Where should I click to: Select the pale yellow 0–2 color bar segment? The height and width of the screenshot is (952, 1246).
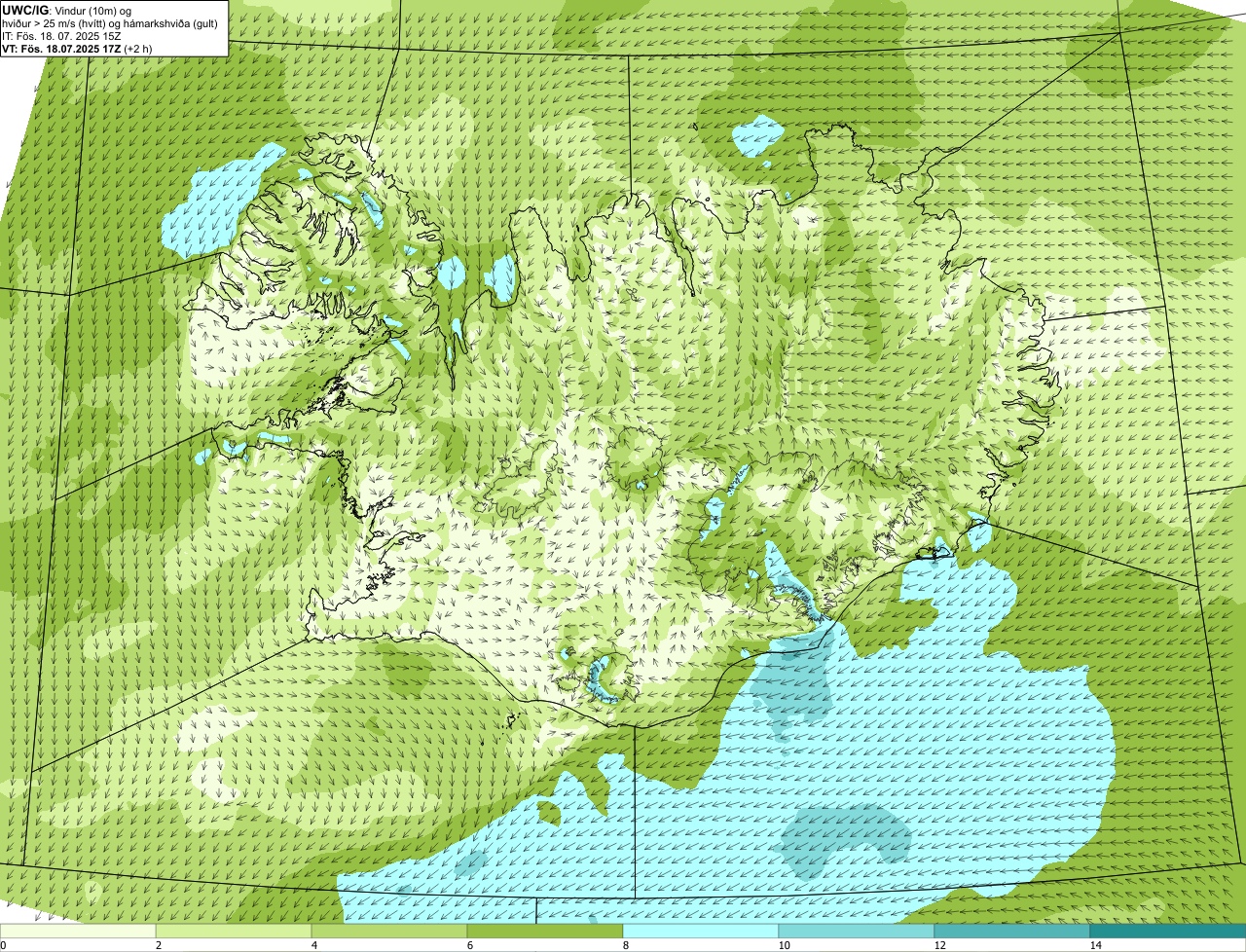tap(78, 931)
